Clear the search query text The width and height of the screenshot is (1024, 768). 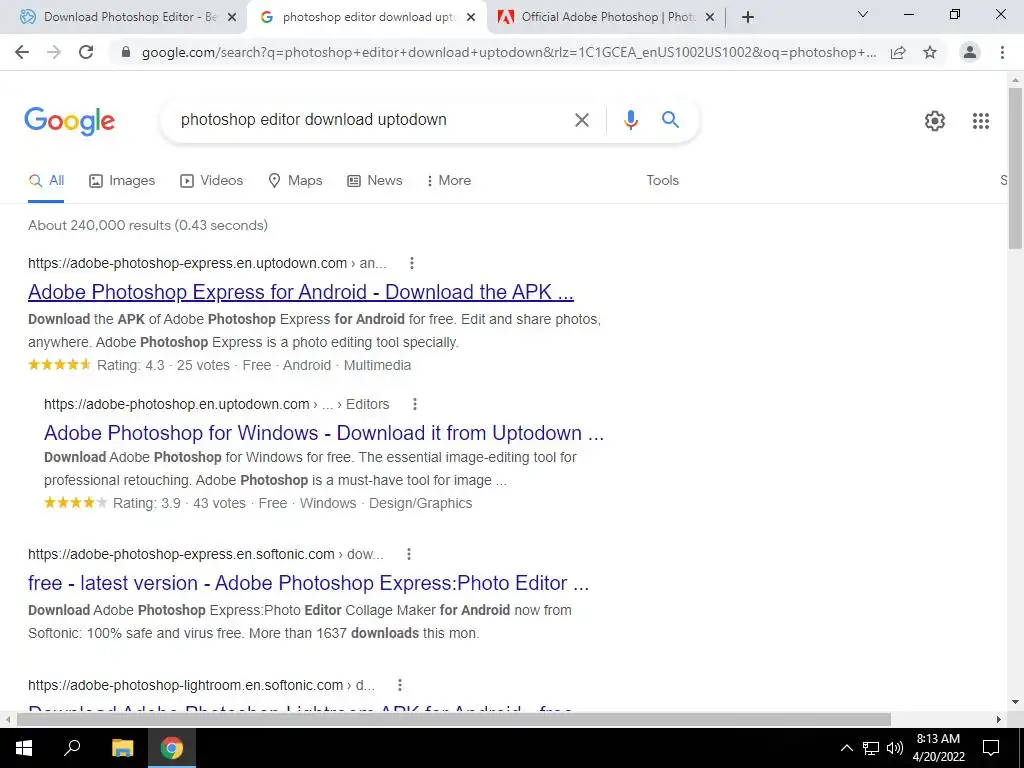tap(581, 120)
